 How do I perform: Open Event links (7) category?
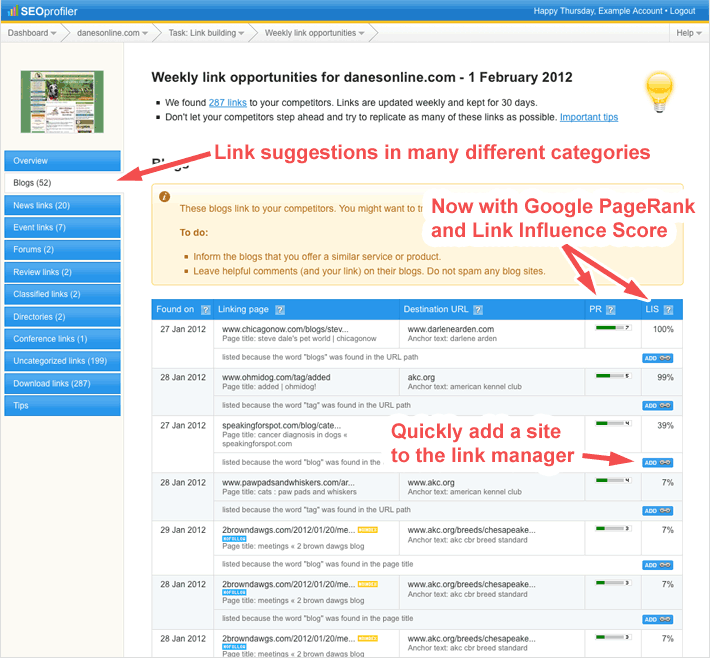point(62,227)
